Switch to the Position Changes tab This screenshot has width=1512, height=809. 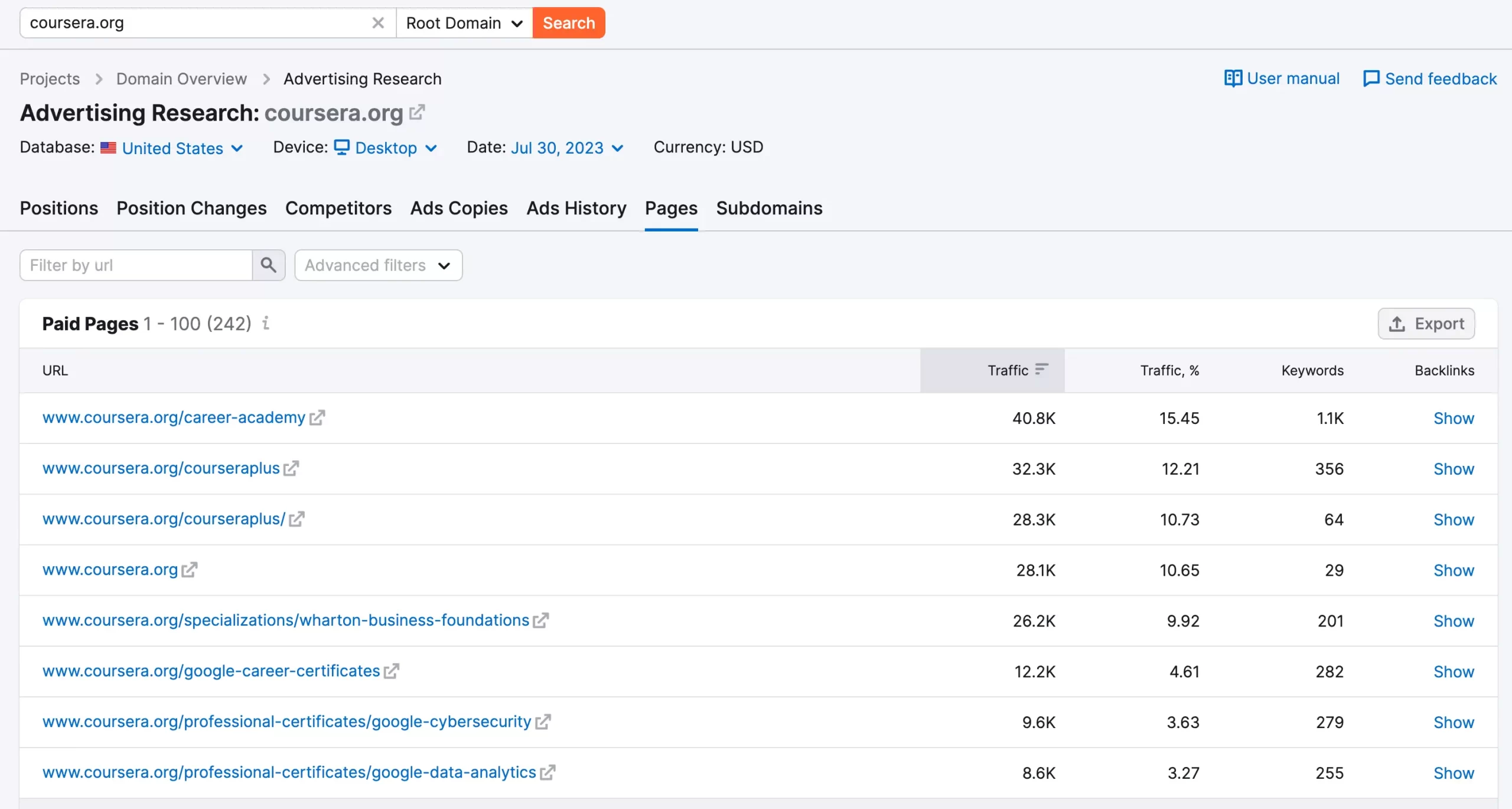coord(191,208)
